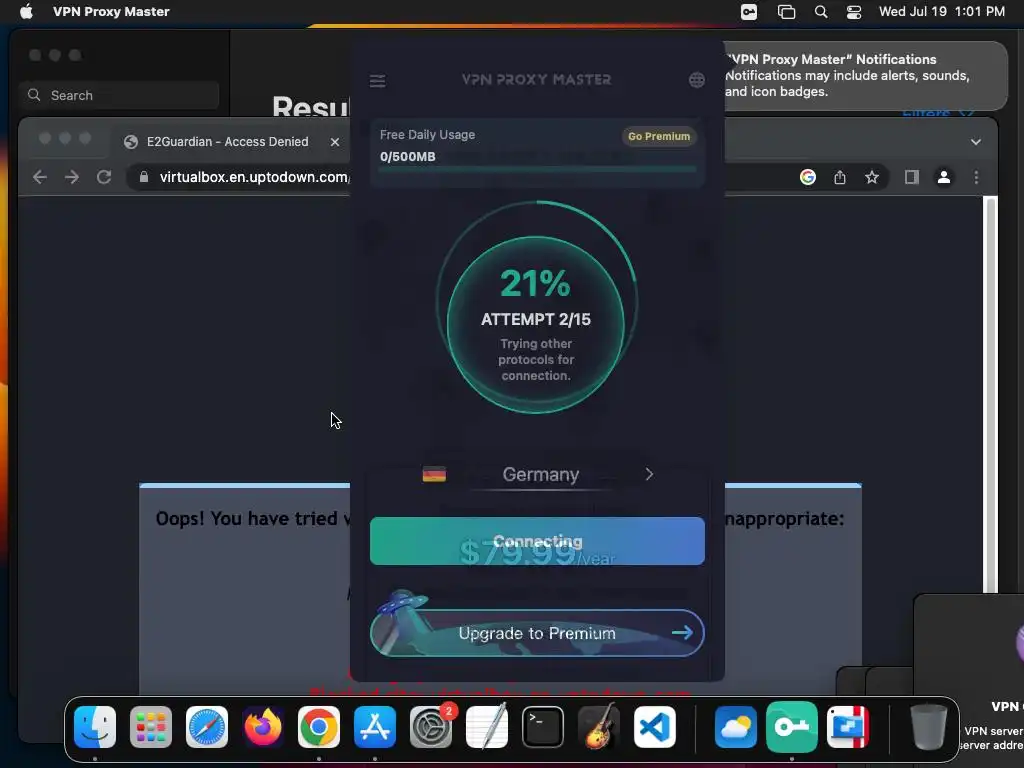Open the Weather app from the Dock
The image size is (1024, 768).
(736, 727)
